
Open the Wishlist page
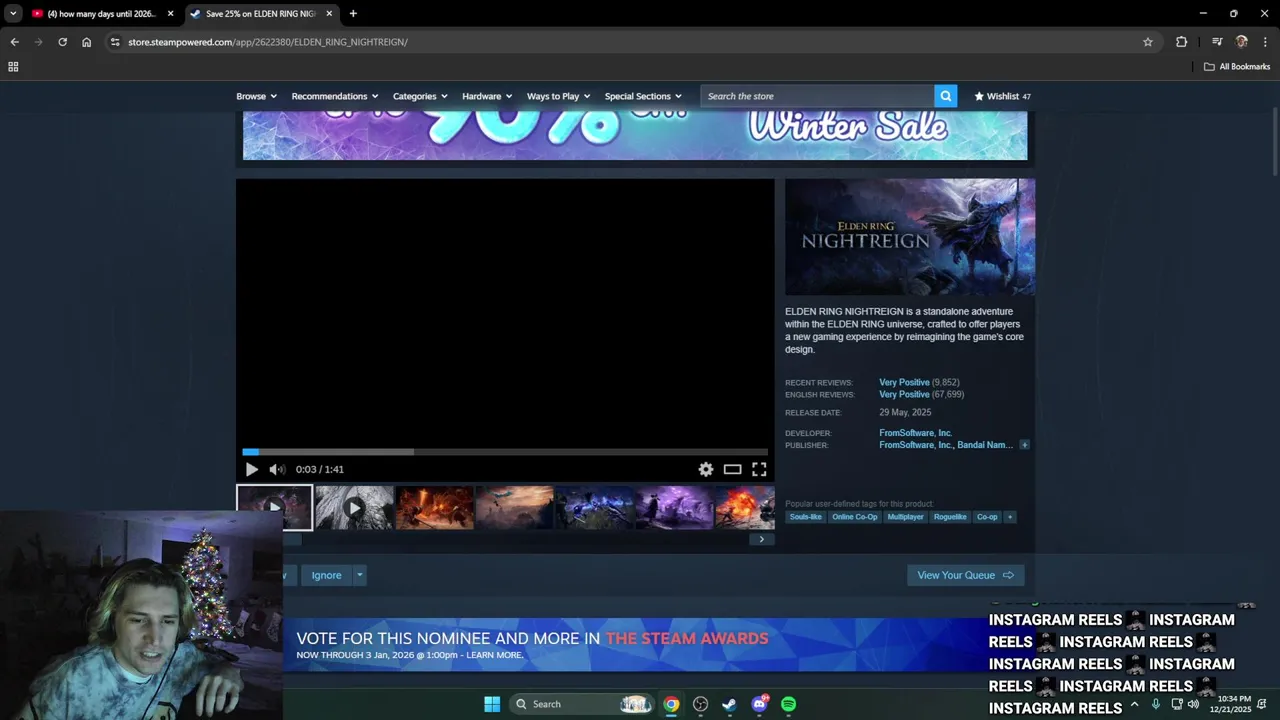pyautogui.click(x=1002, y=96)
